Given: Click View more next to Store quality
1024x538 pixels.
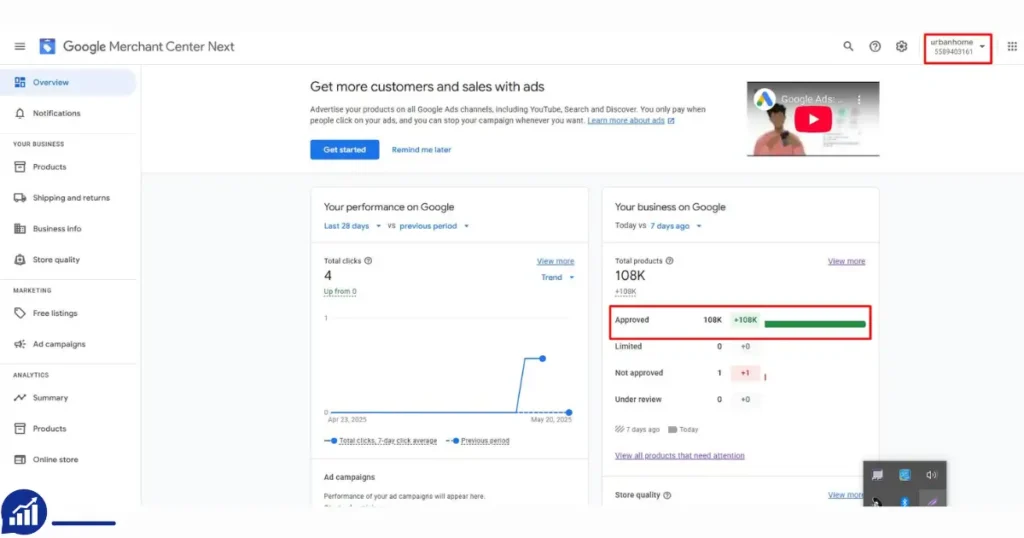Looking at the screenshot, I should point(846,495).
